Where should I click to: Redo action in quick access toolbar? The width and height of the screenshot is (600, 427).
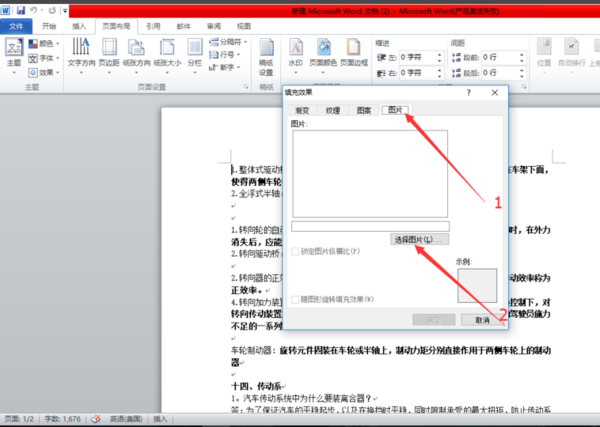pos(52,10)
